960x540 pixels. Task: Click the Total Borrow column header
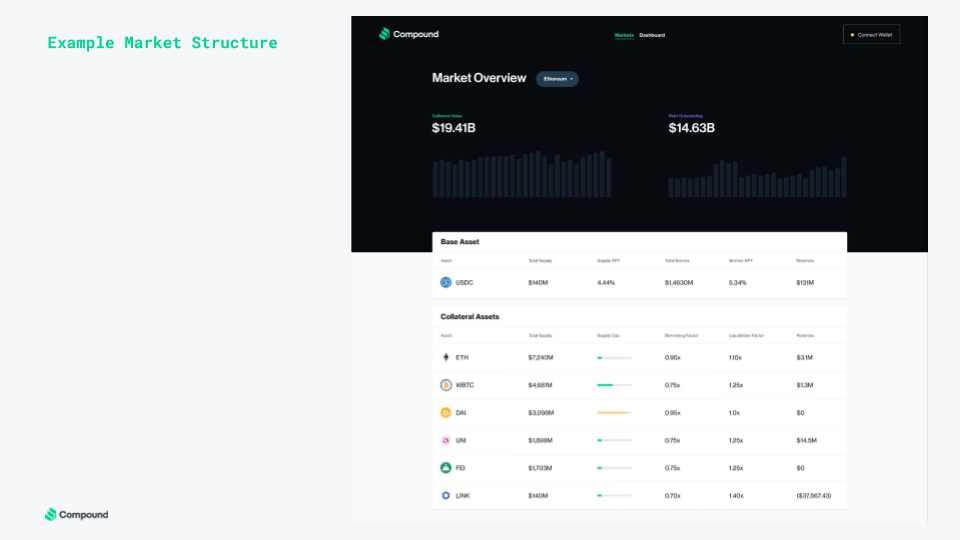pyautogui.click(x=677, y=261)
